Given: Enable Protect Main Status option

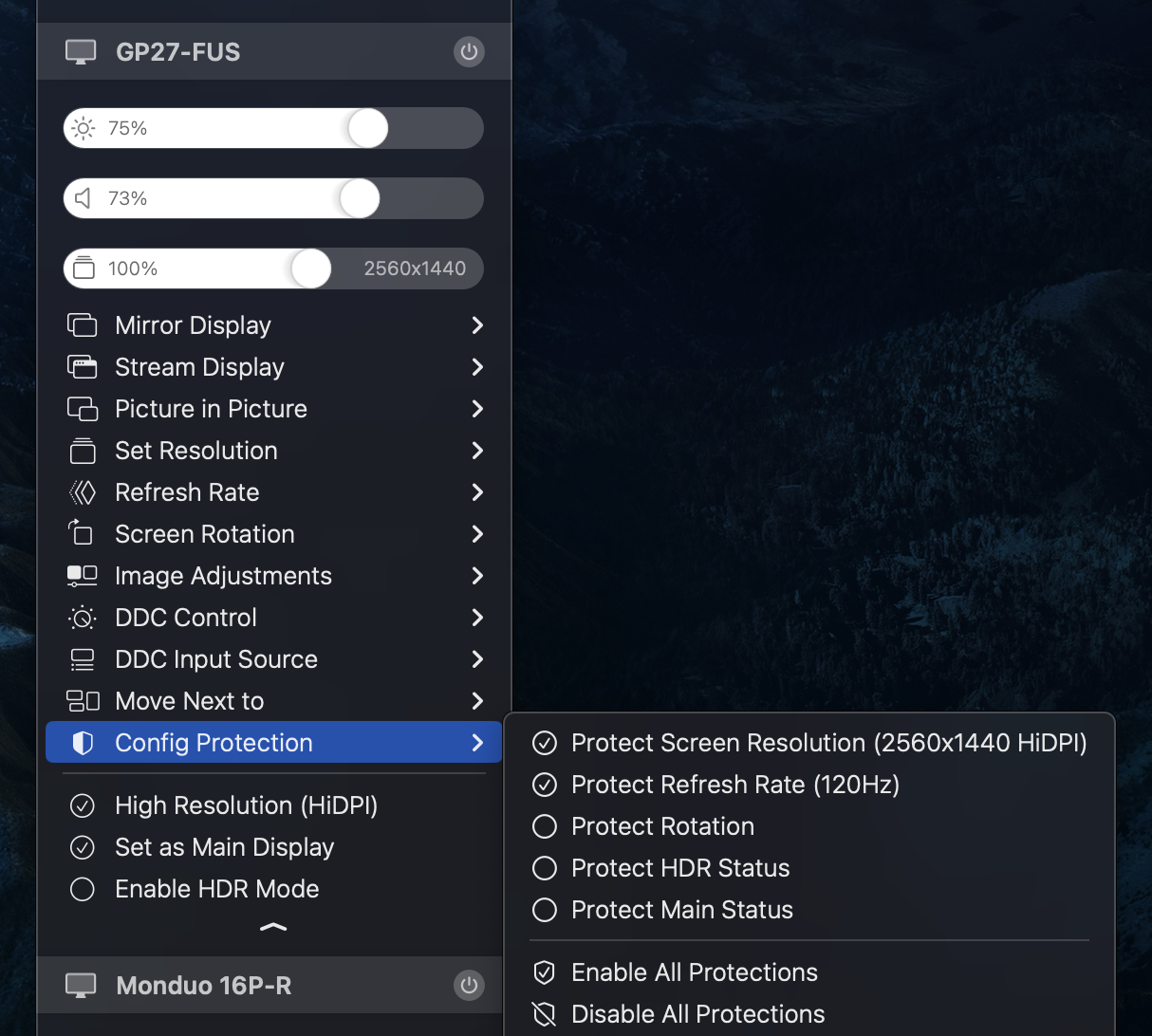Looking at the screenshot, I should coord(544,910).
